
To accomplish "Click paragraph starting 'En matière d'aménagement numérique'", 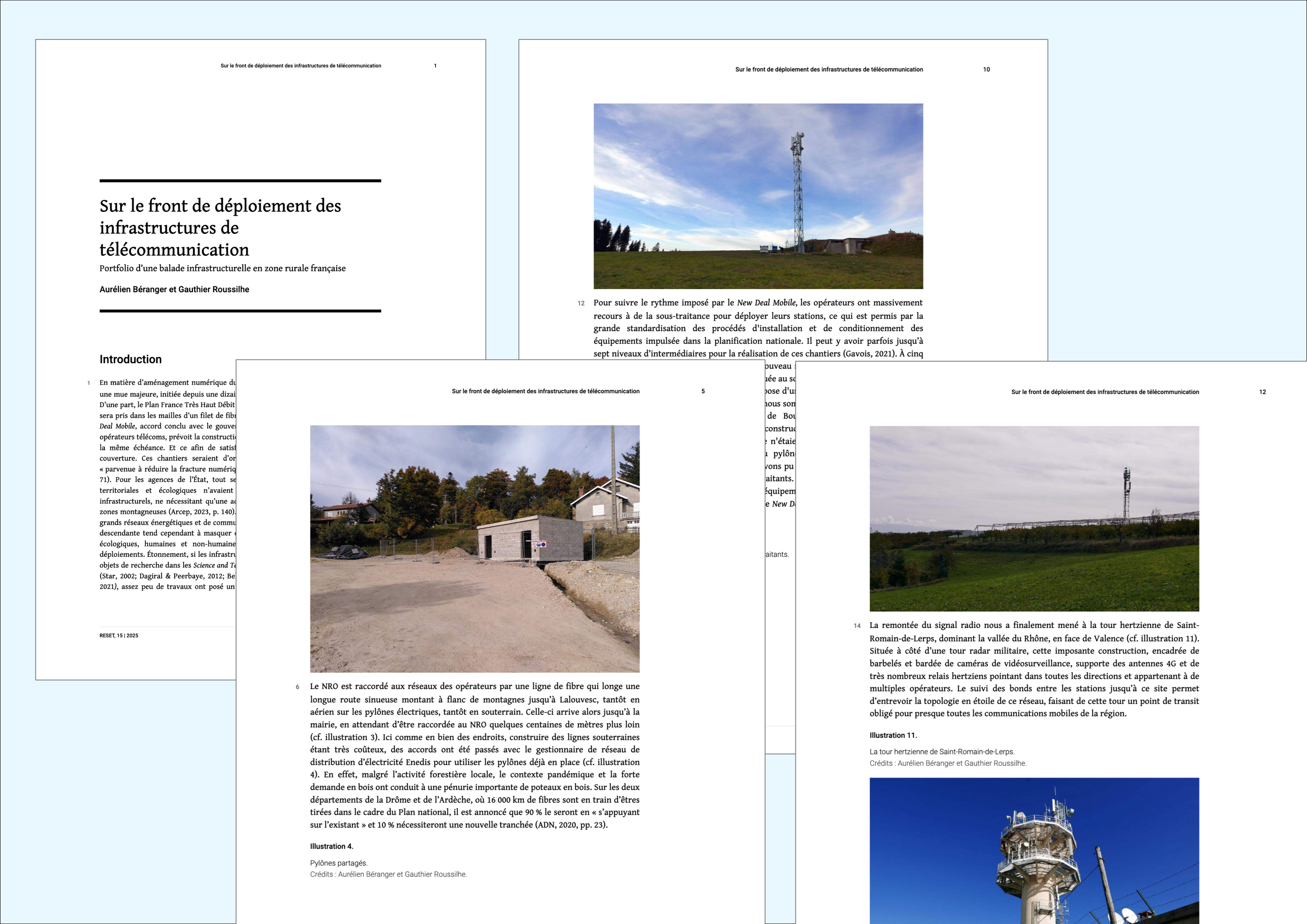I will click(168, 484).
